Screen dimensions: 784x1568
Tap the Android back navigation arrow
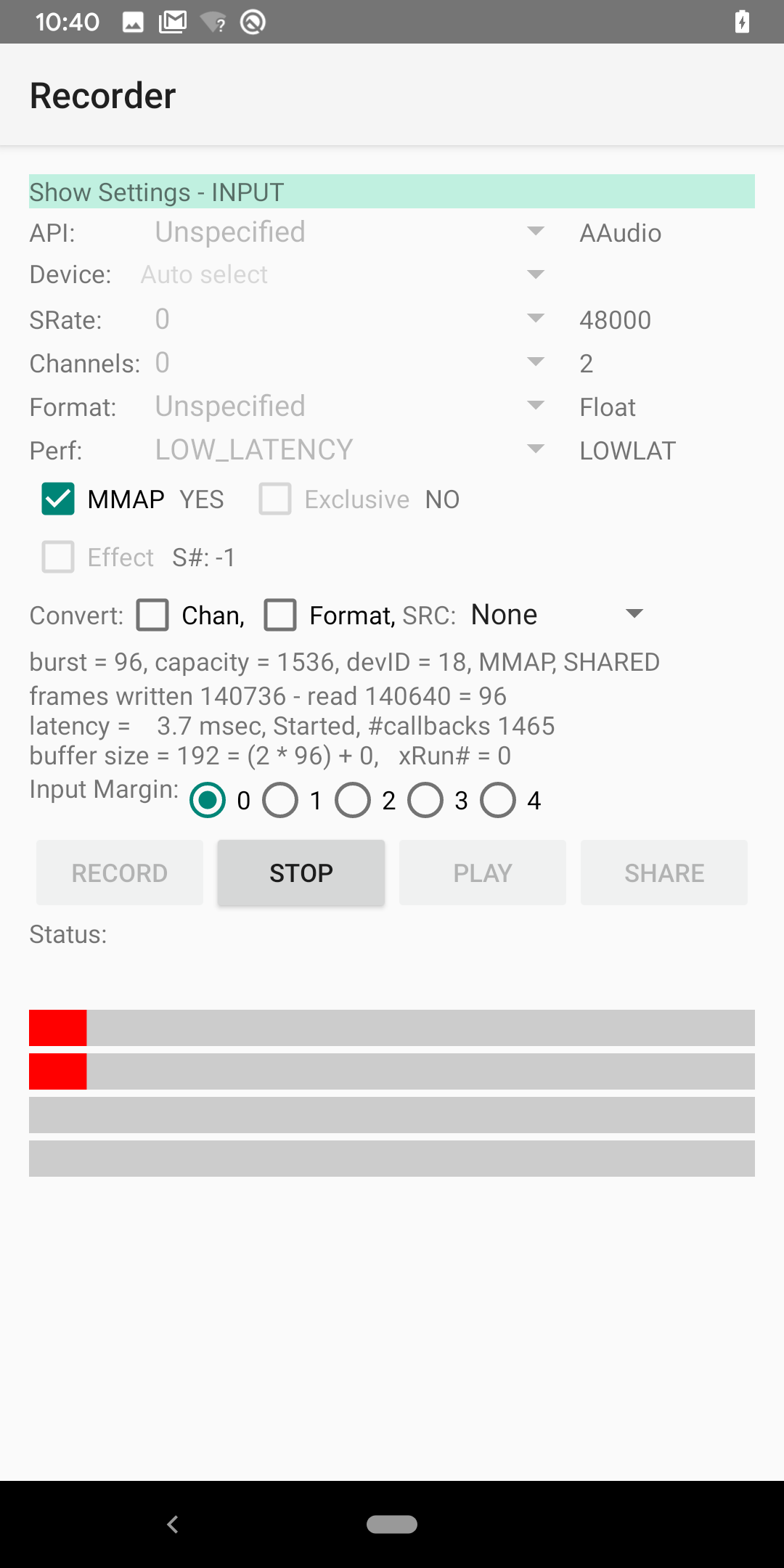click(173, 1524)
